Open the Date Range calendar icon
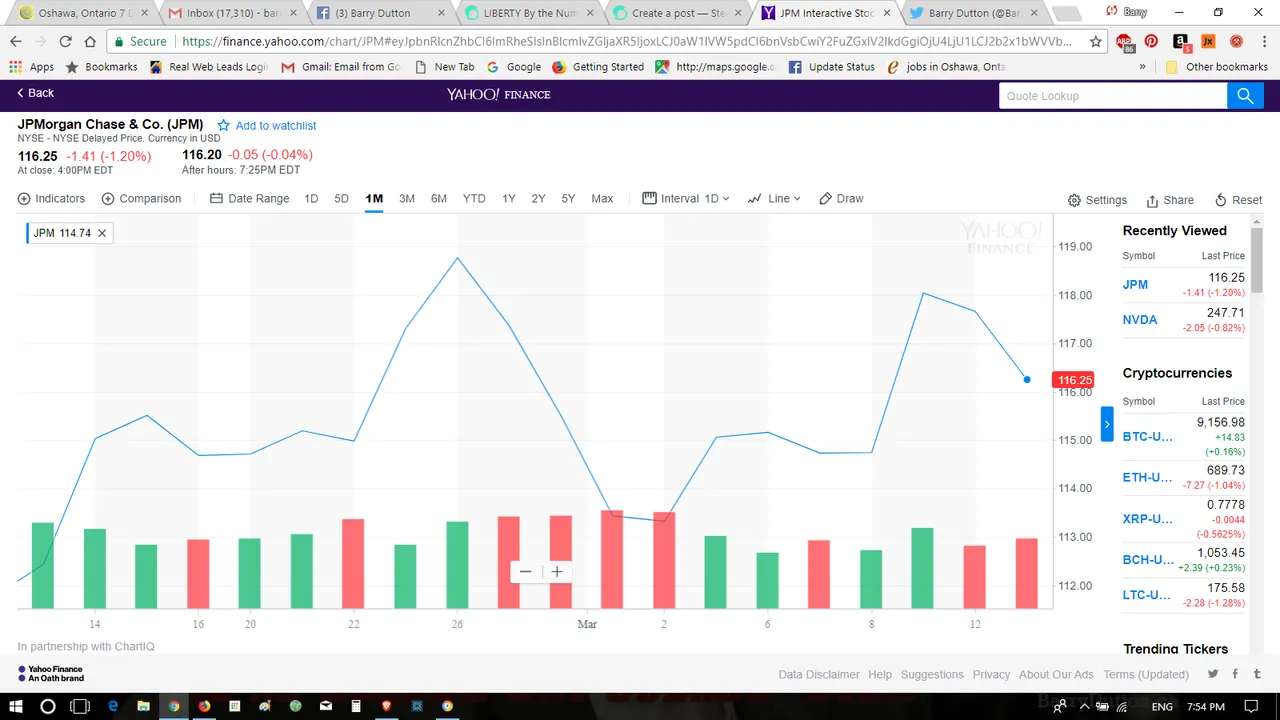 pyautogui.click(x=216, y=199)
